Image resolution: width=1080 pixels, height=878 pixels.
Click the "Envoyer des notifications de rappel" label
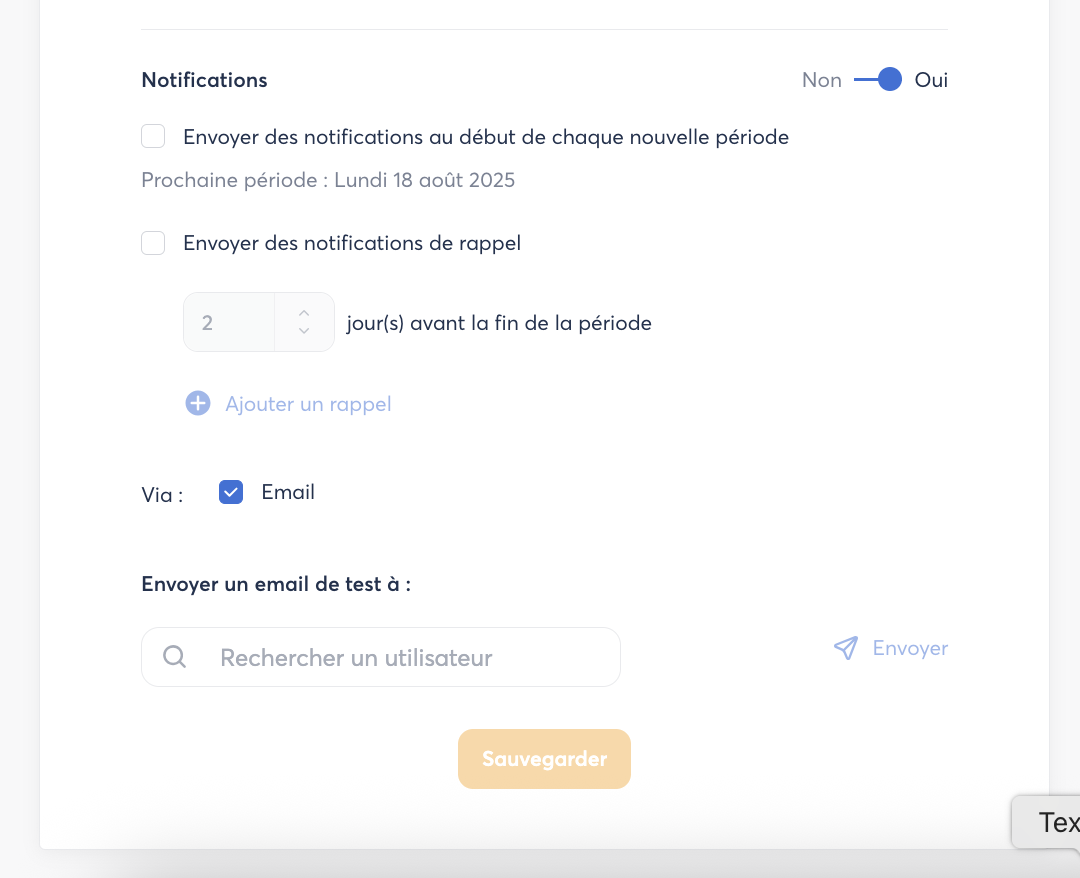[352, 243]
